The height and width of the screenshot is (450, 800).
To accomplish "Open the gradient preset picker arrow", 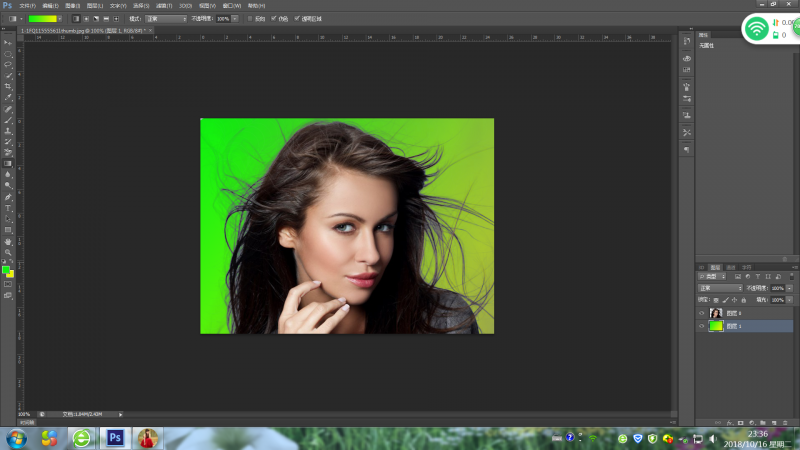I will tap(61, 18).
